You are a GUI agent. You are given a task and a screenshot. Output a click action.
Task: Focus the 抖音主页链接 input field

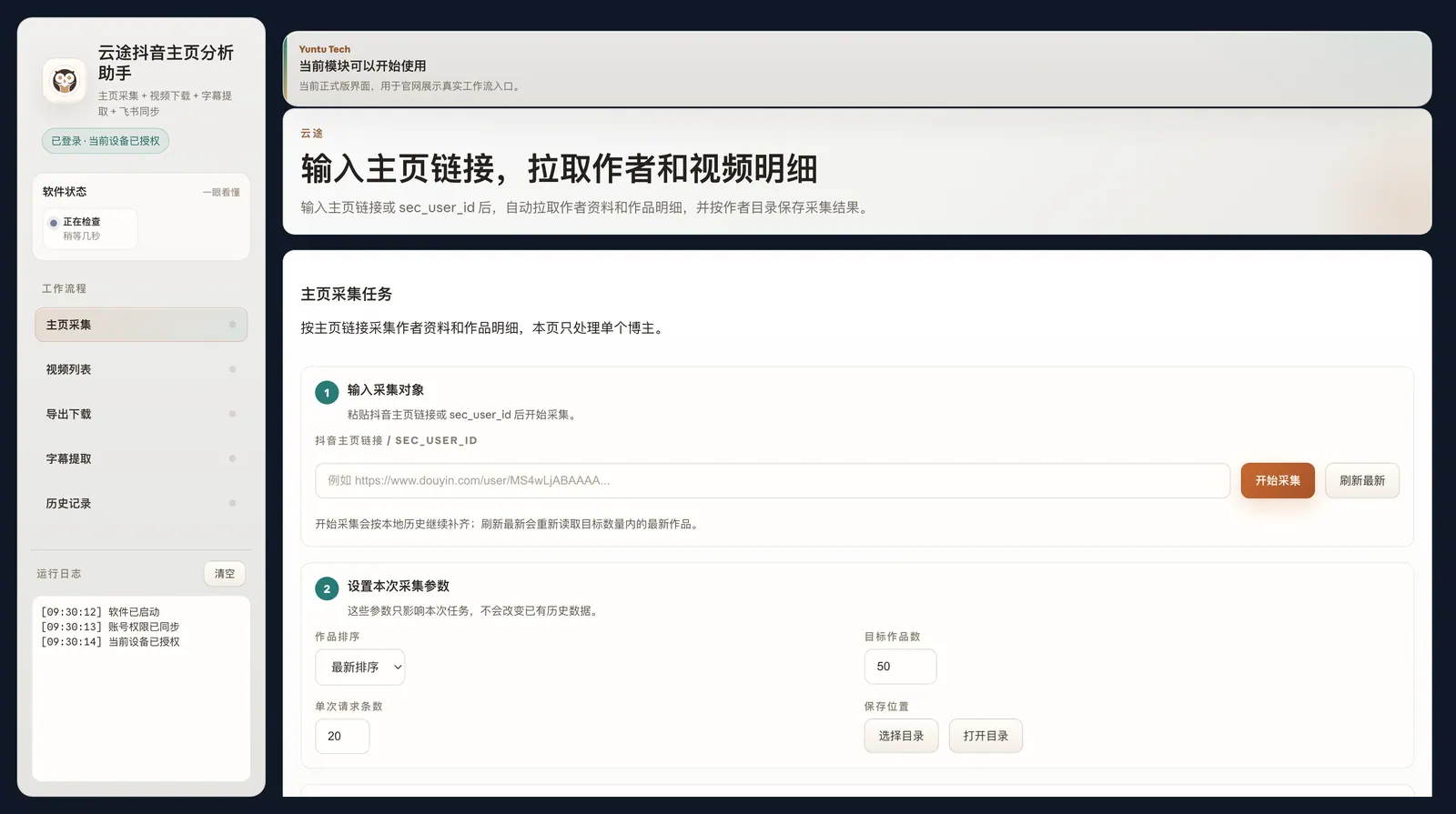click(x=773, y=480)
